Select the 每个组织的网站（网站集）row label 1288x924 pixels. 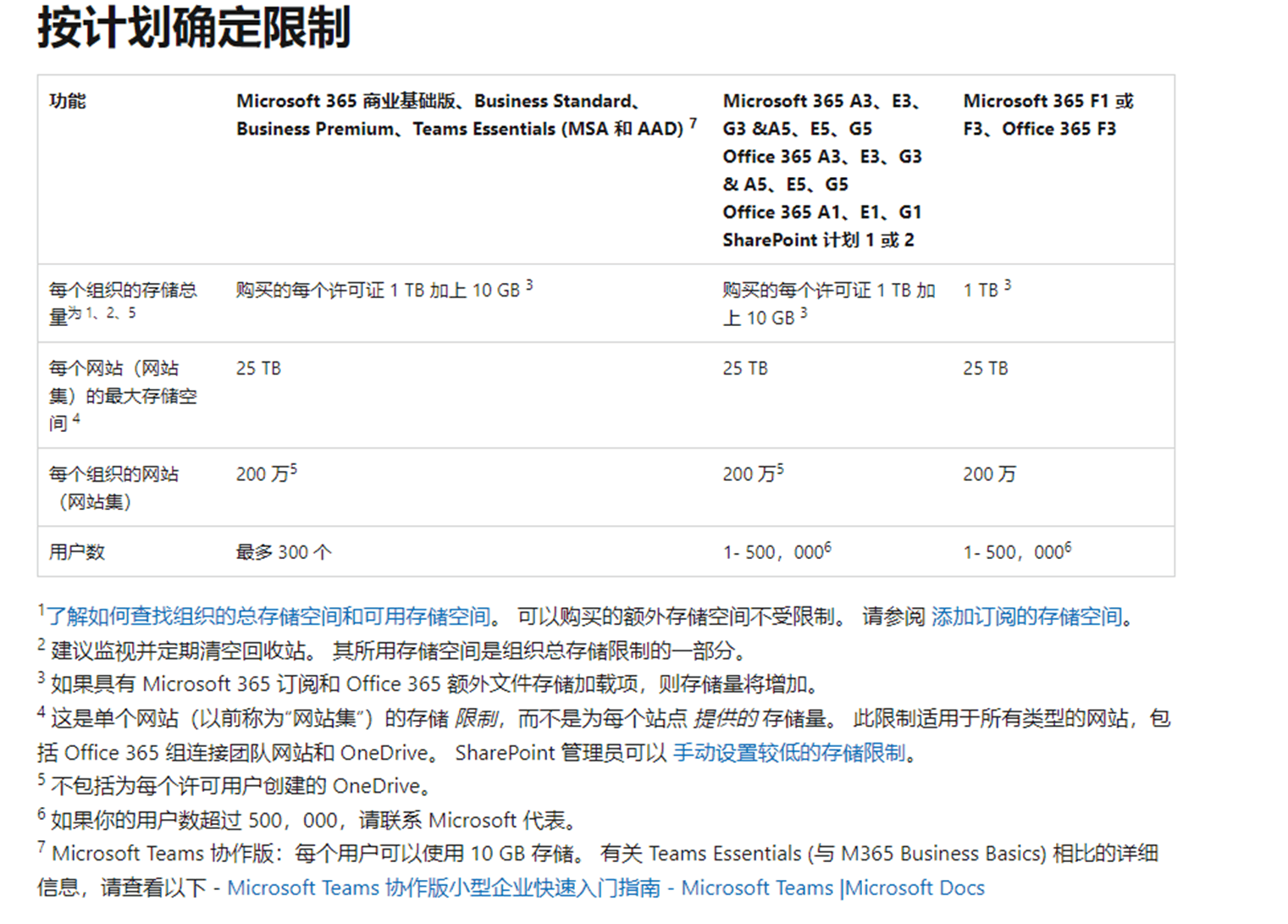coord(113,488)
